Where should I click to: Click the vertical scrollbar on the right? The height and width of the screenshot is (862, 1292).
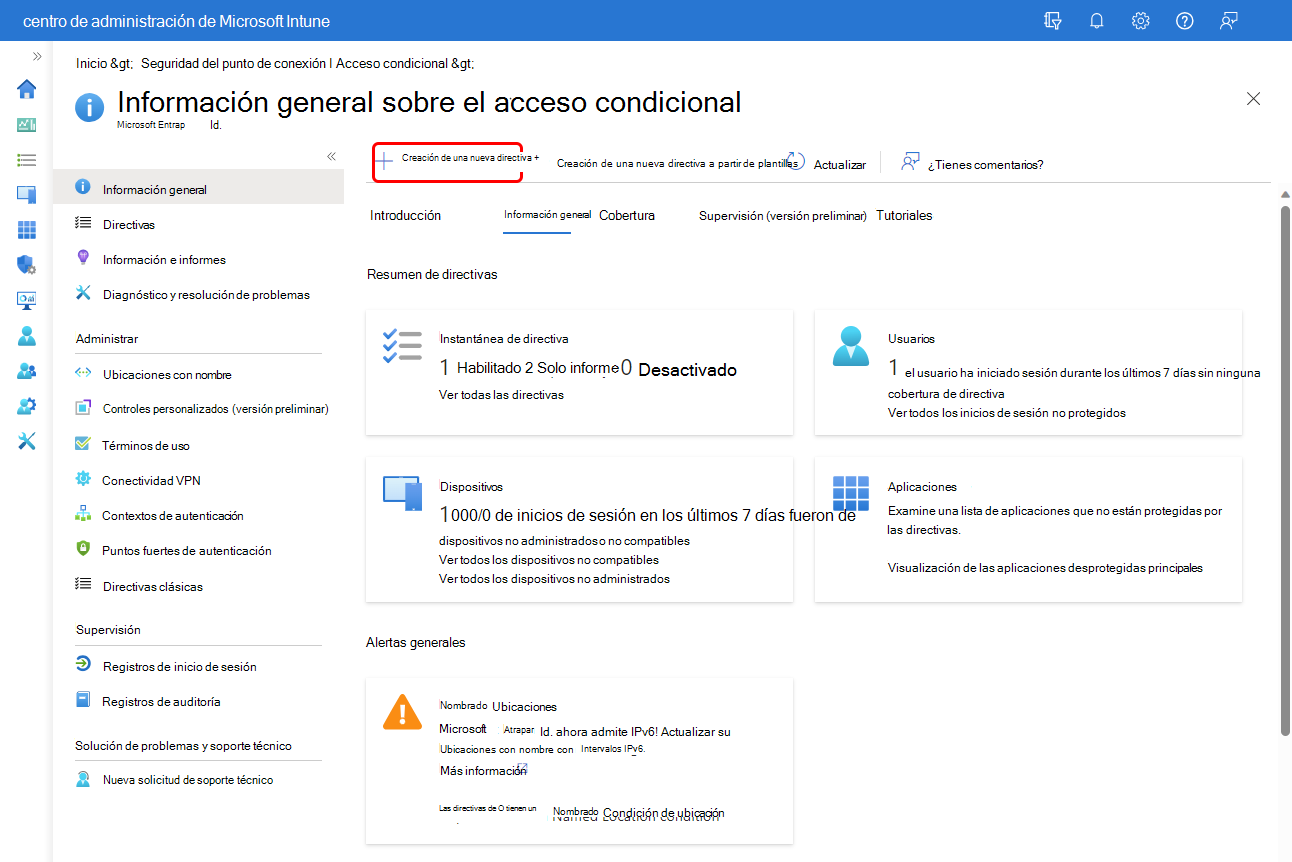(1286, 470)
